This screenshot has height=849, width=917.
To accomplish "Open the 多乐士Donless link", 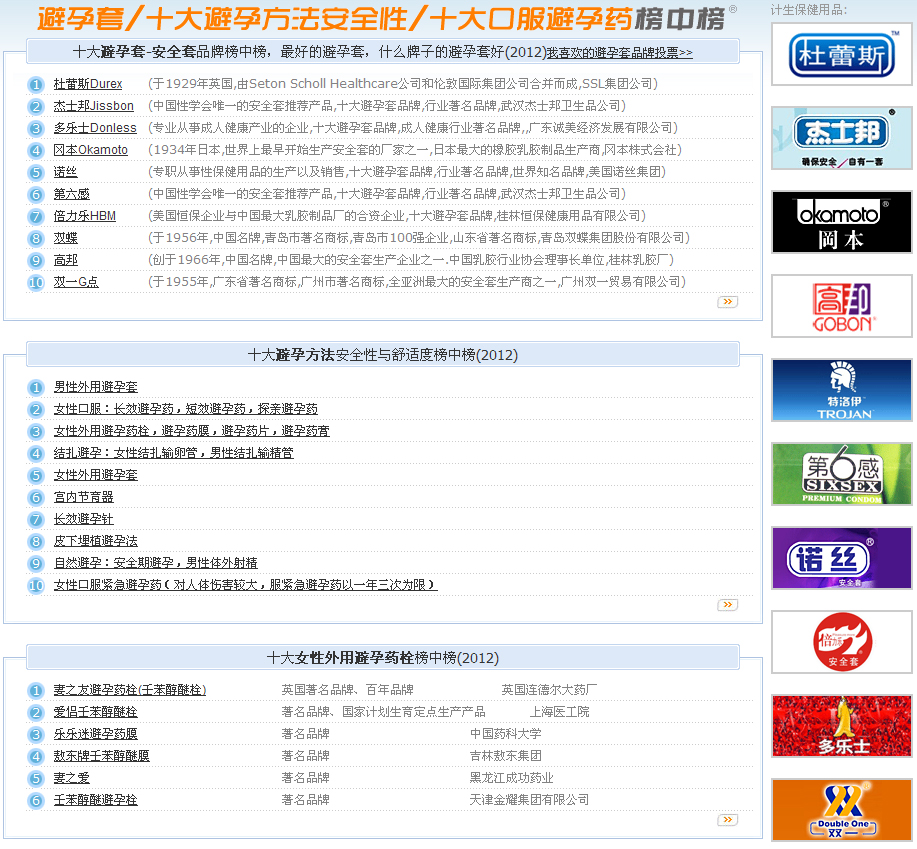I will 95,128.
